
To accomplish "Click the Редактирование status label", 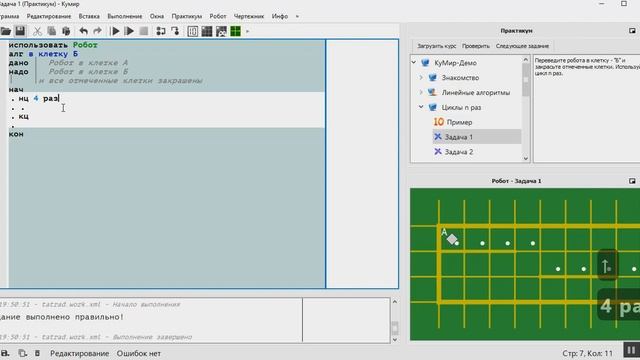I will [80, 353].
